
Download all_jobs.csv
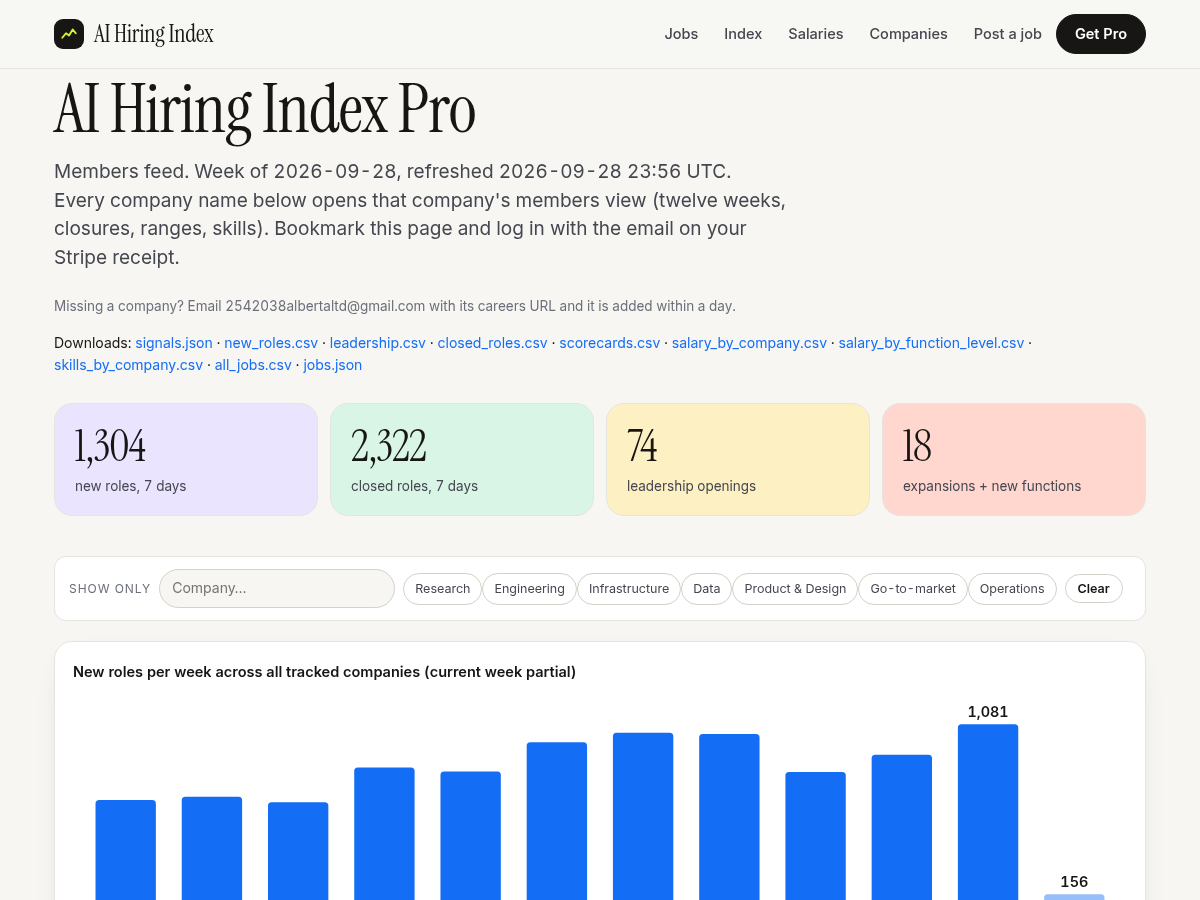point(253,365)
